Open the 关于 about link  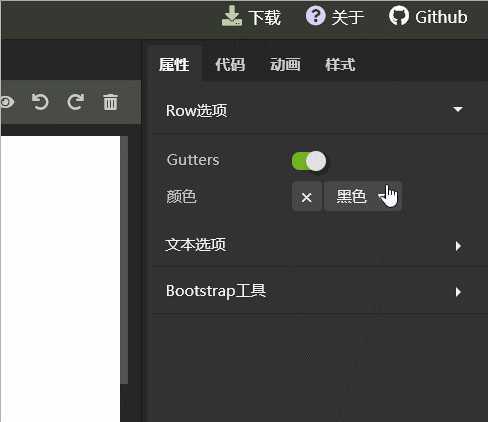348,17
